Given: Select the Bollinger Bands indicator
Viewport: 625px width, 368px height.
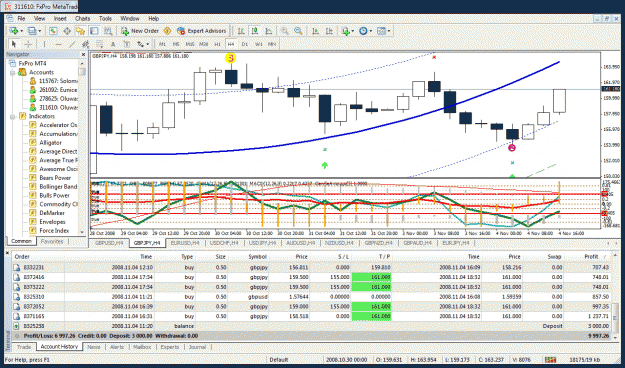Looking at the screenshot, I should coord(58,187).
